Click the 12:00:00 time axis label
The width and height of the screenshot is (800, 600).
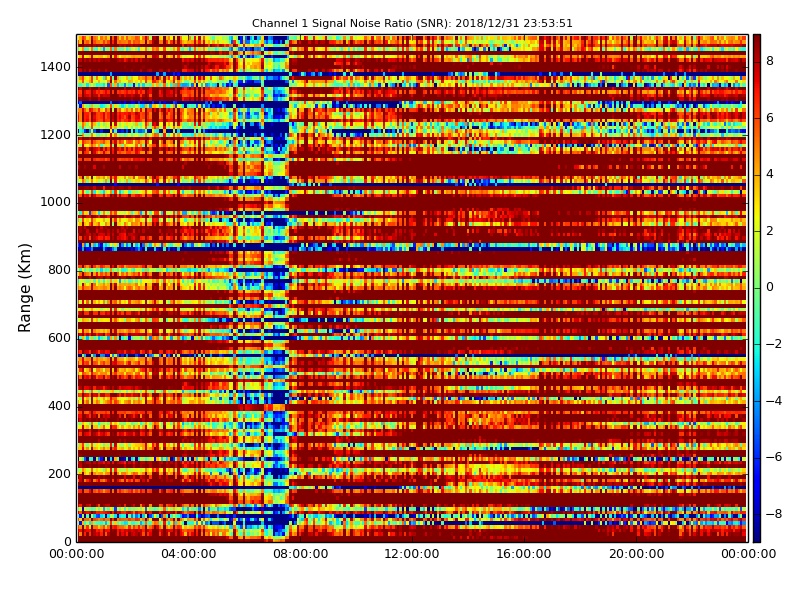(x=412, y=554)
